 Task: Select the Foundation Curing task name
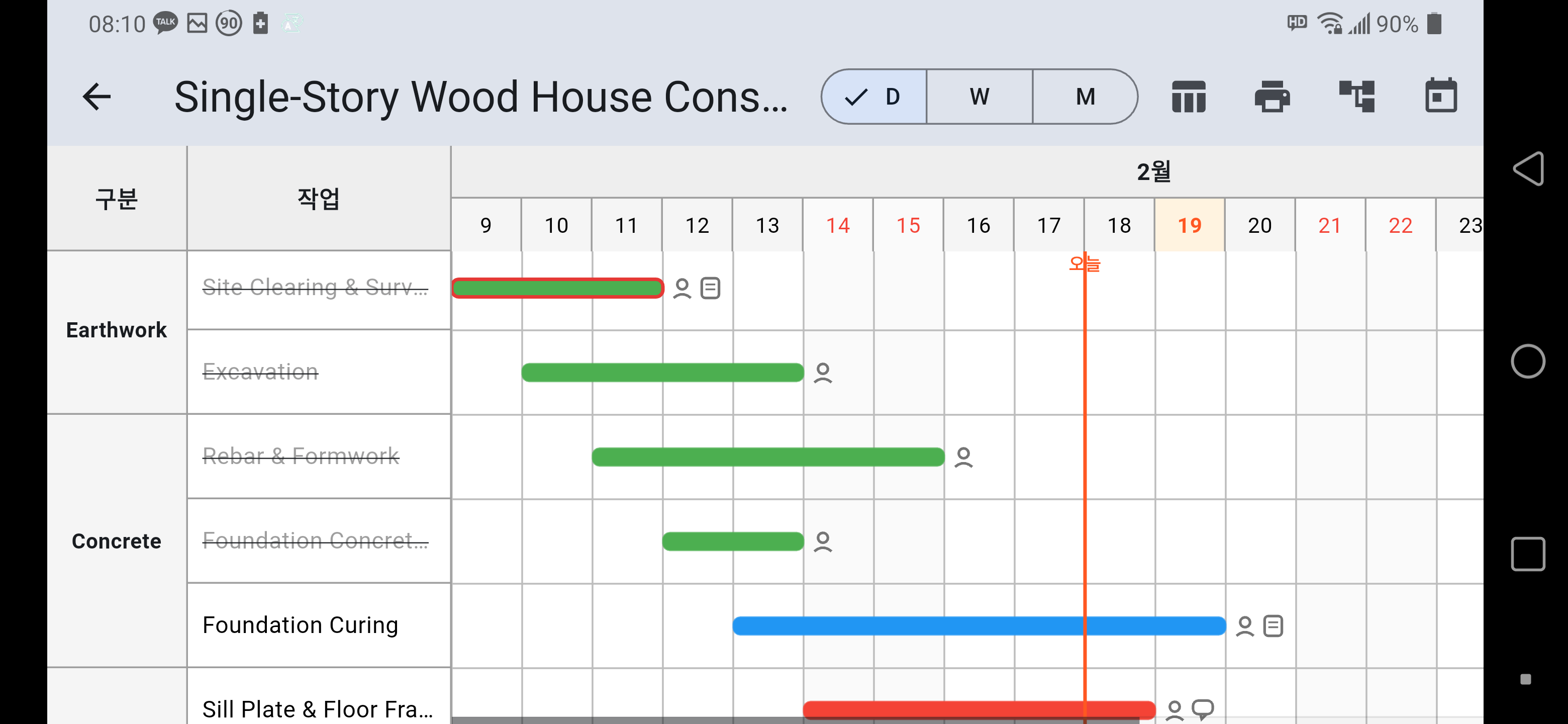coord(300,625)
